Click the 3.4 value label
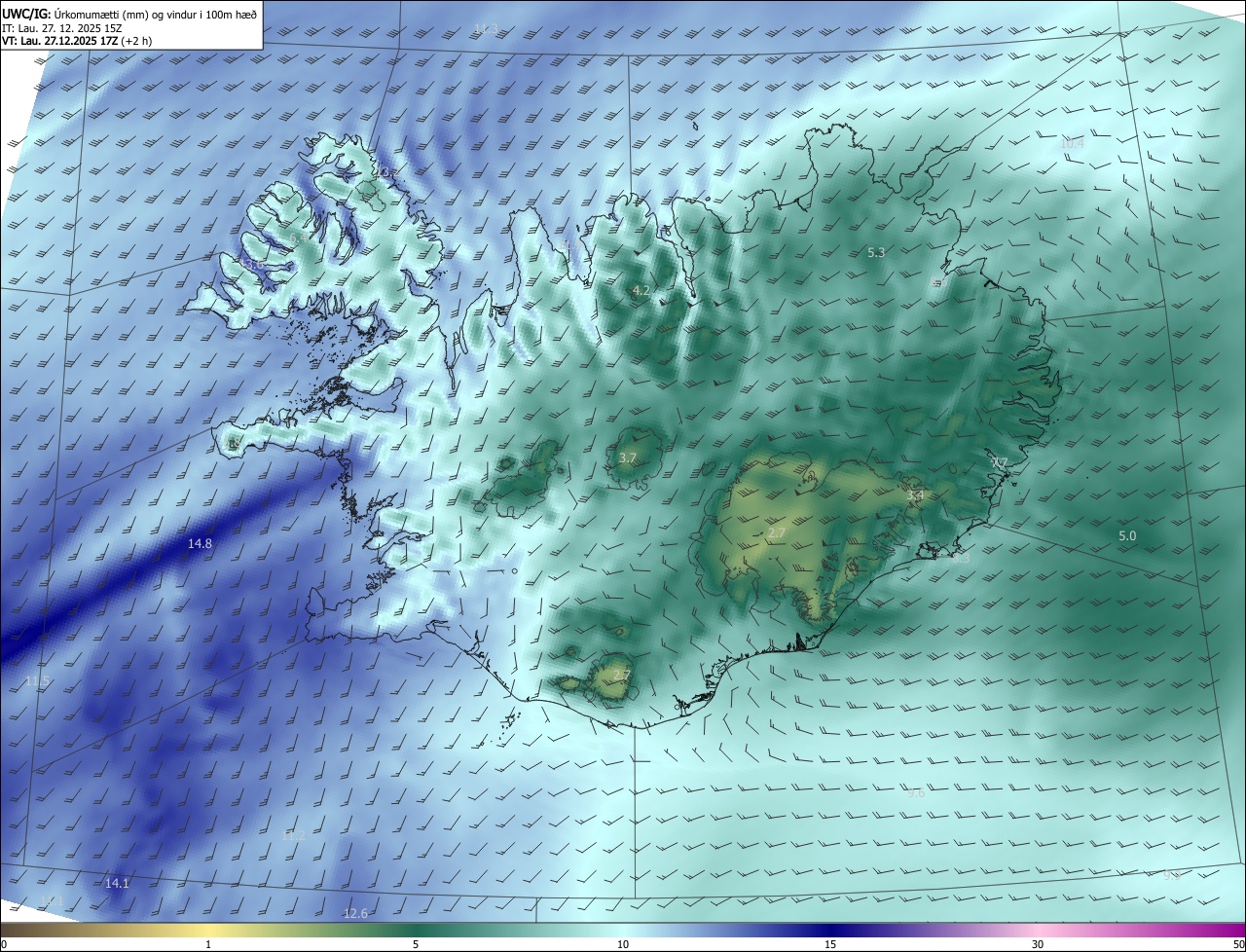This screenshot has width=1246, height=952. tap(915, 495)
